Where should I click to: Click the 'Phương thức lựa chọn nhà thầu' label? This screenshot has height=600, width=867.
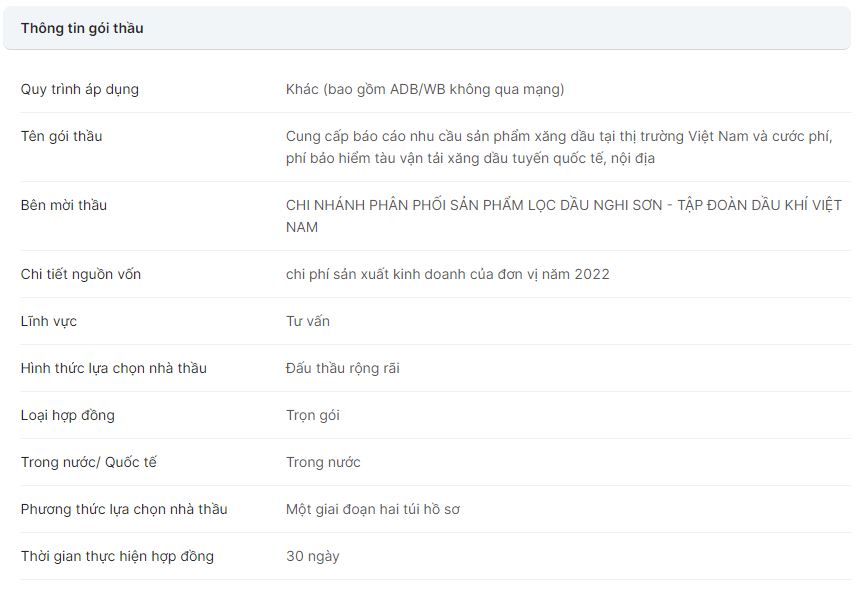pyautogui.click(x=124, y=509)
